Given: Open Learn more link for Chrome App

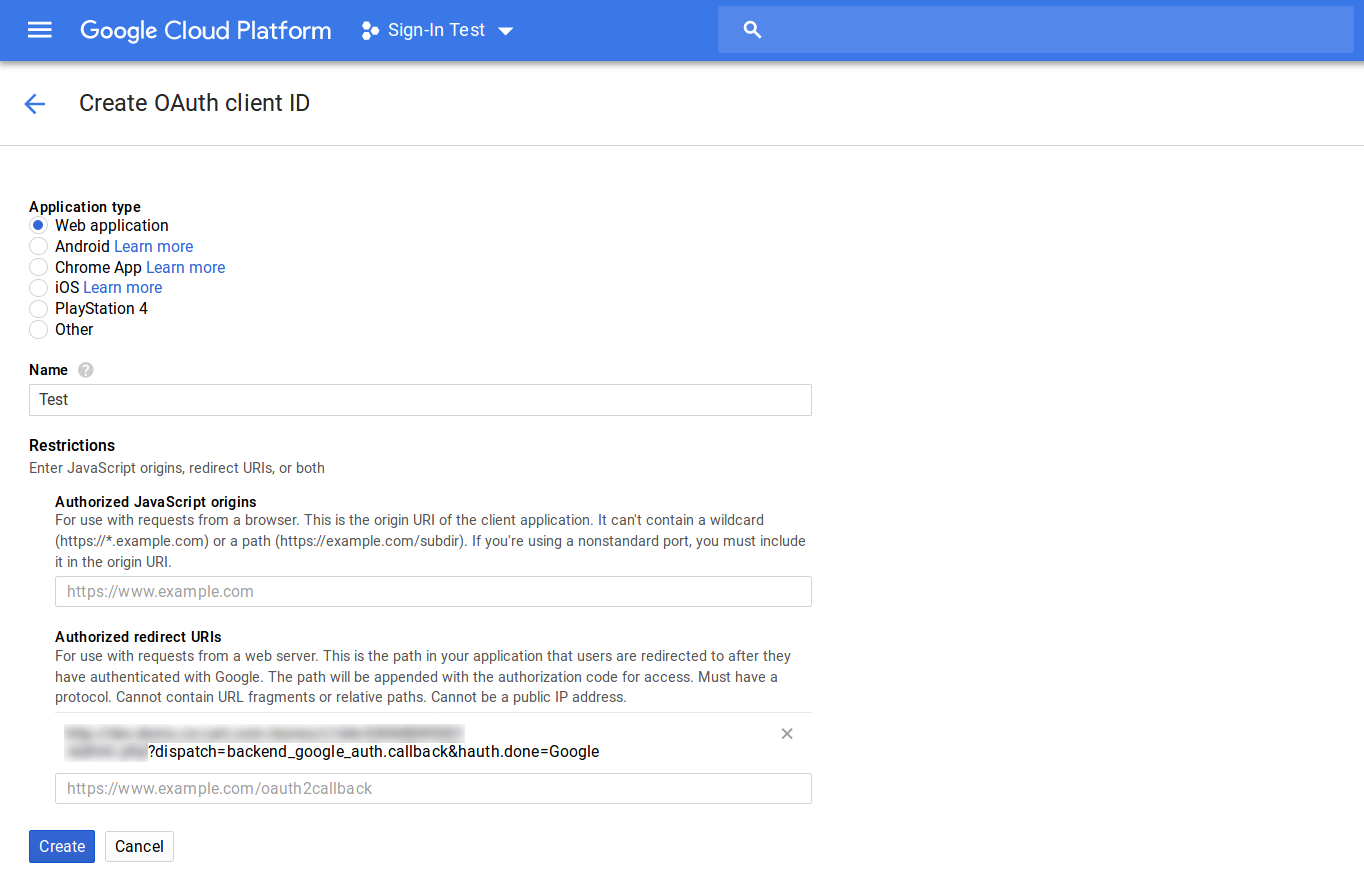Looking at the screenshot, I should click(x=185, y=267).
